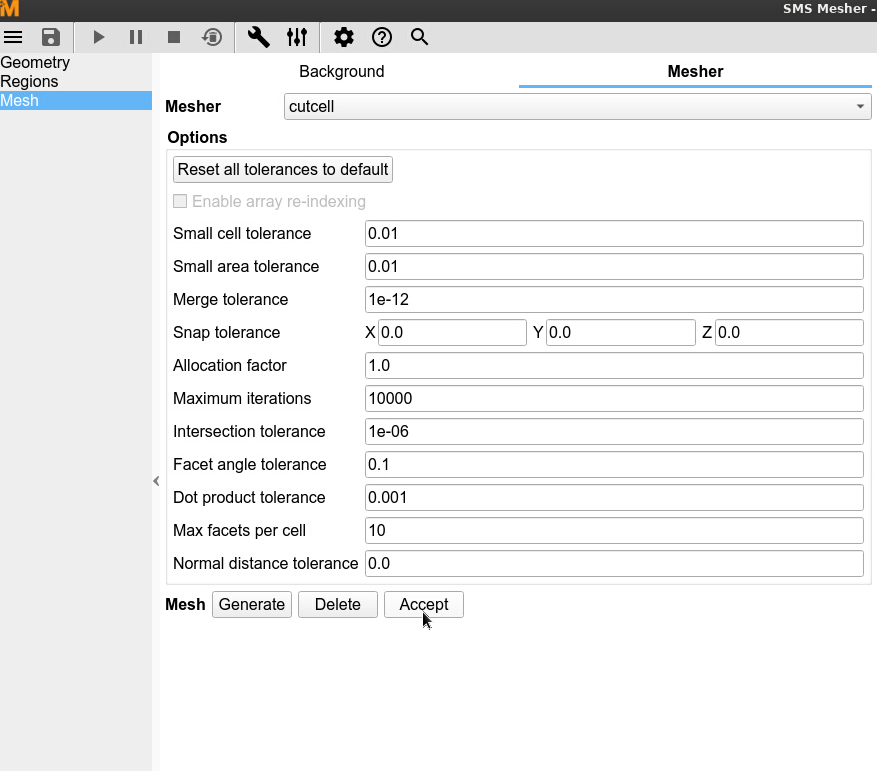Open the gear settings icon

[344, 37]
